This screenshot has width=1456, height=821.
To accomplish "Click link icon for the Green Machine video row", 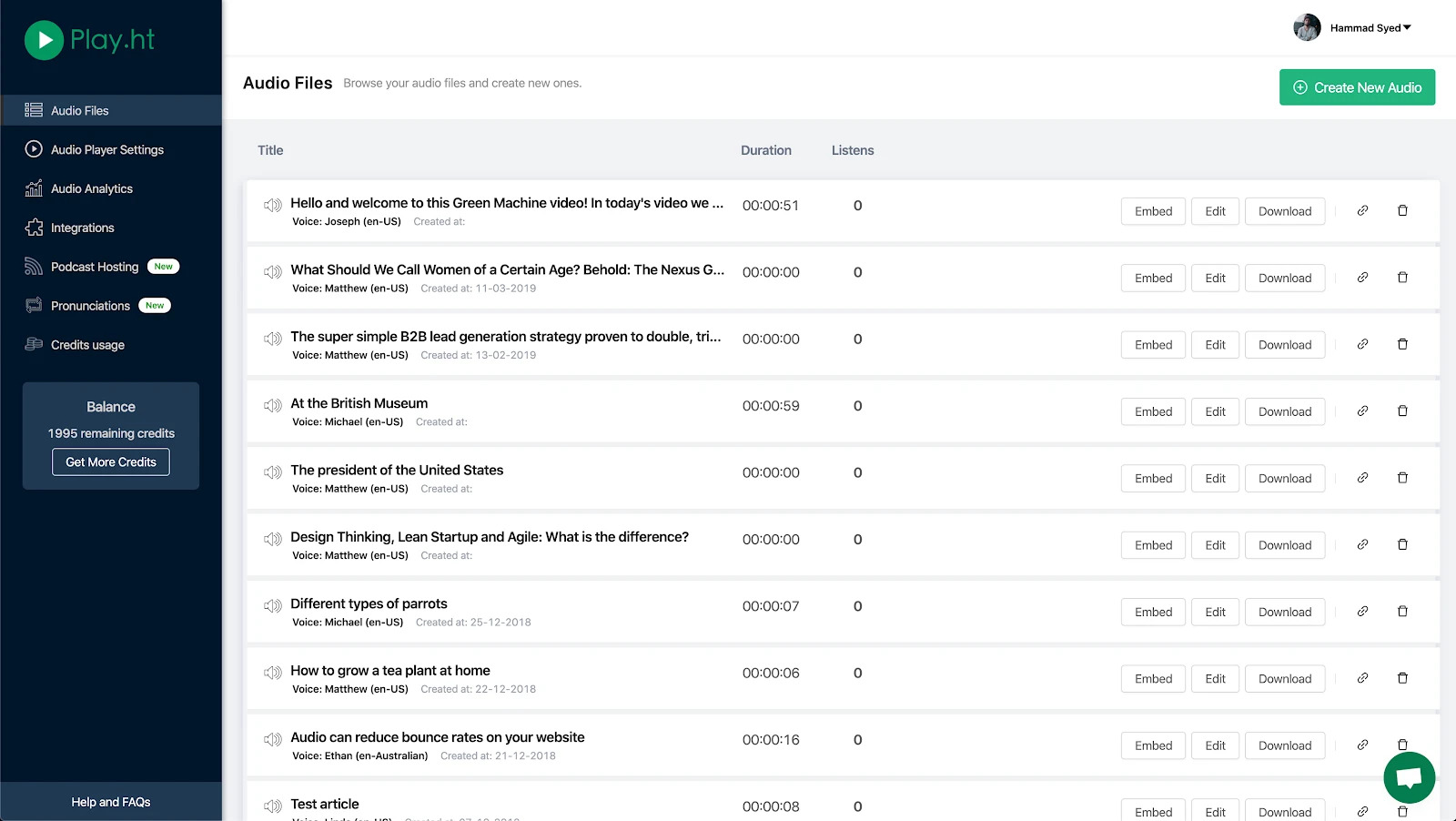I will click(1362, 211).
